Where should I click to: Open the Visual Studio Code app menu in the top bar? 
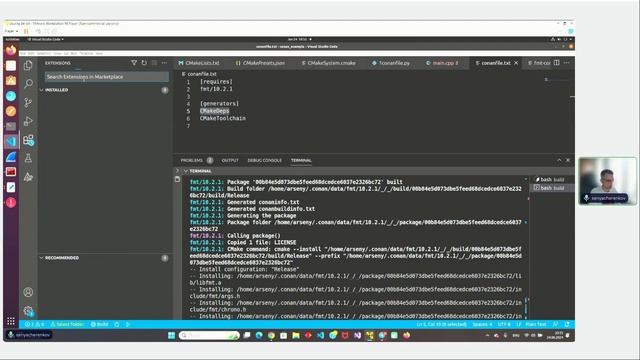(x=45, y=39)
